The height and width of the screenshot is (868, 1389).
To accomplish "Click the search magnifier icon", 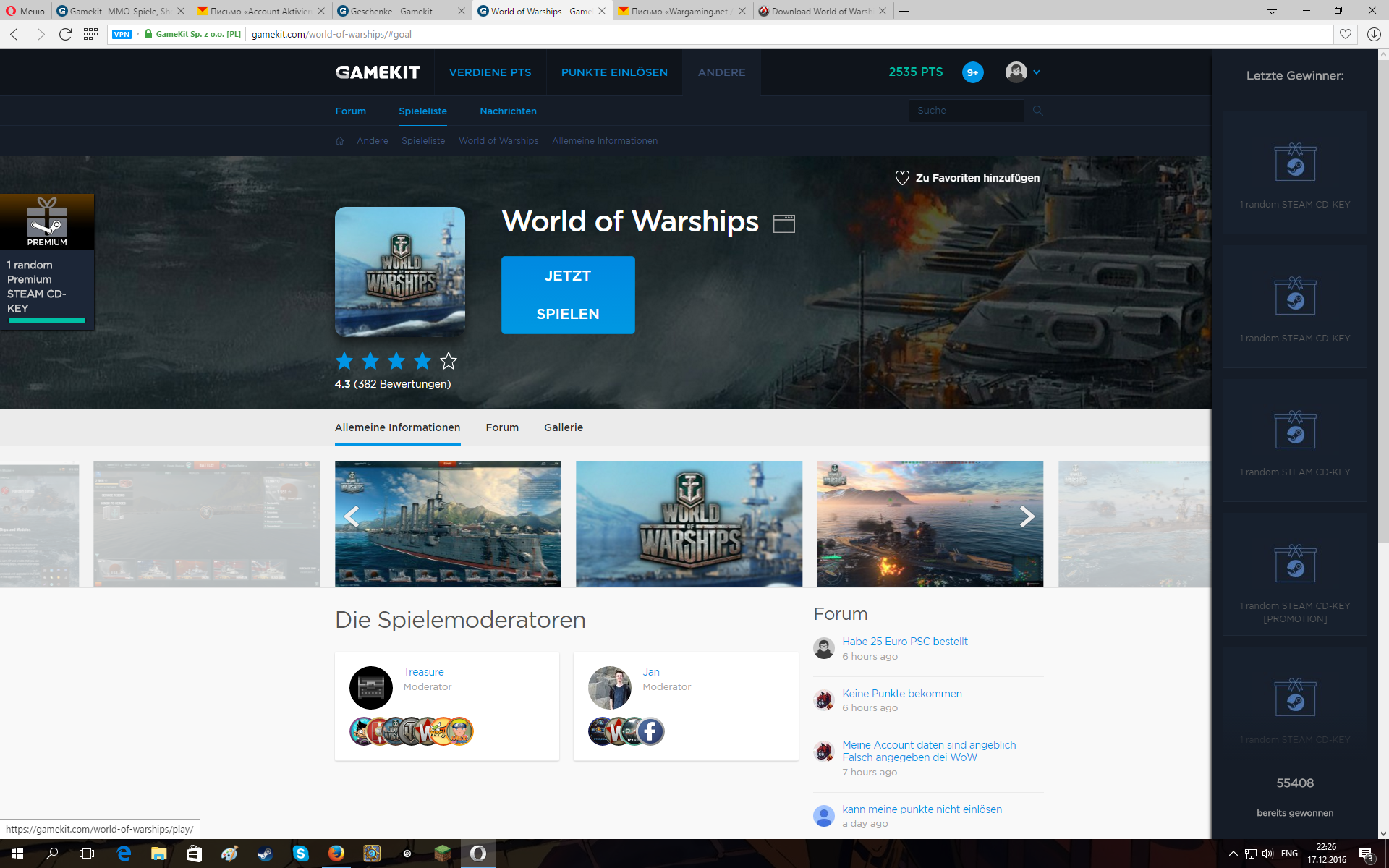I will 1037,111.
